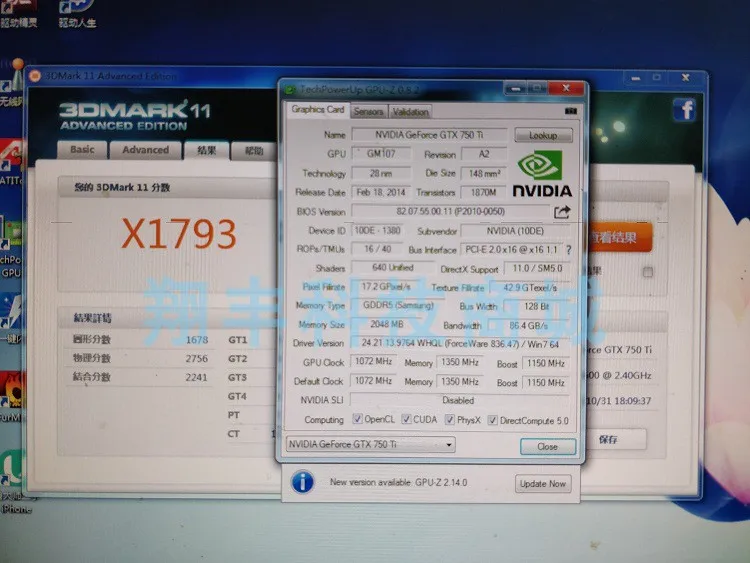The width and height of the screenshot is (750, 563).
Task: Click the Subvendor value NVIDIA (10DE)
Action: tap(515, 231)
